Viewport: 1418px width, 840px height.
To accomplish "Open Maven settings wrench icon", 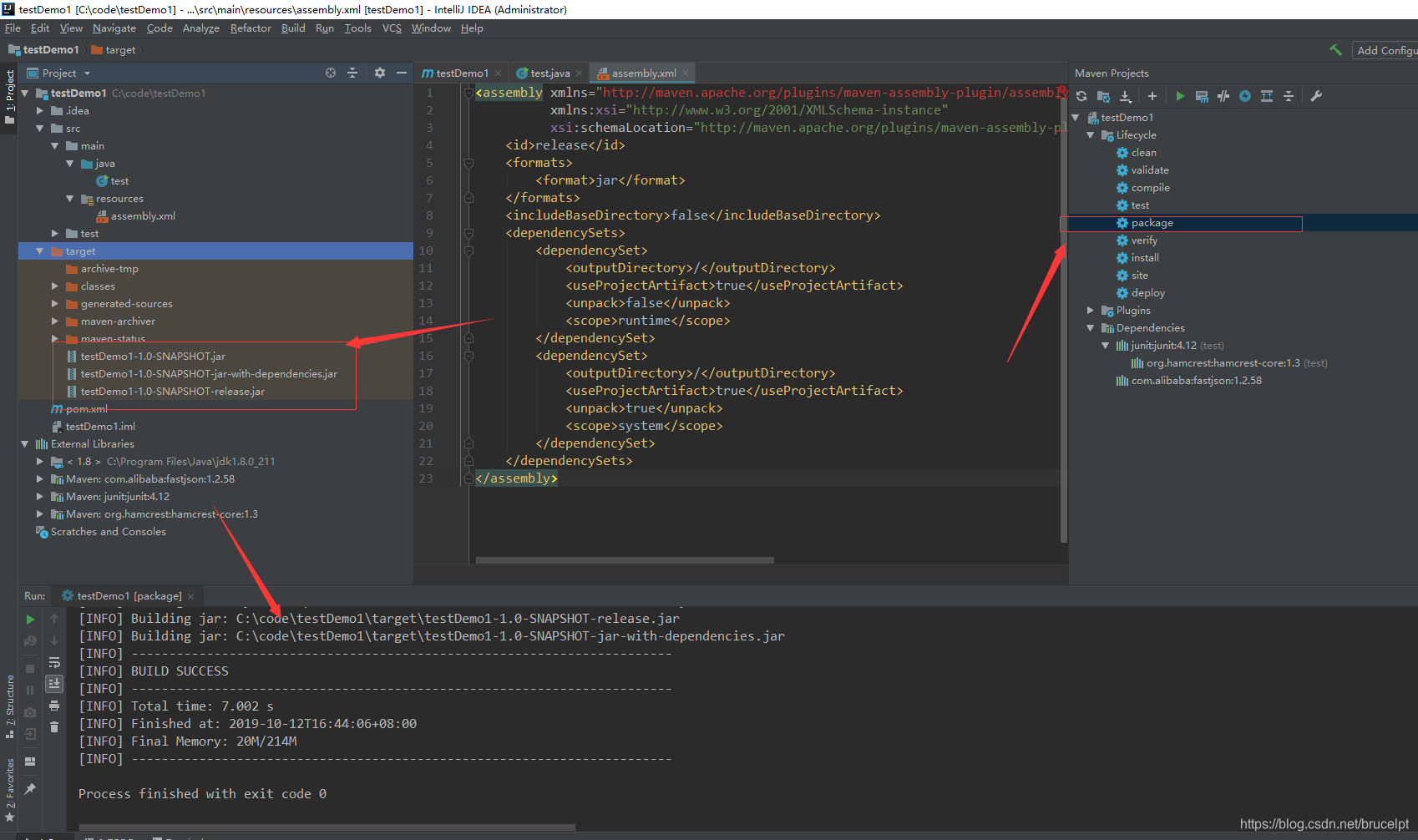I will click(1316, 96).
